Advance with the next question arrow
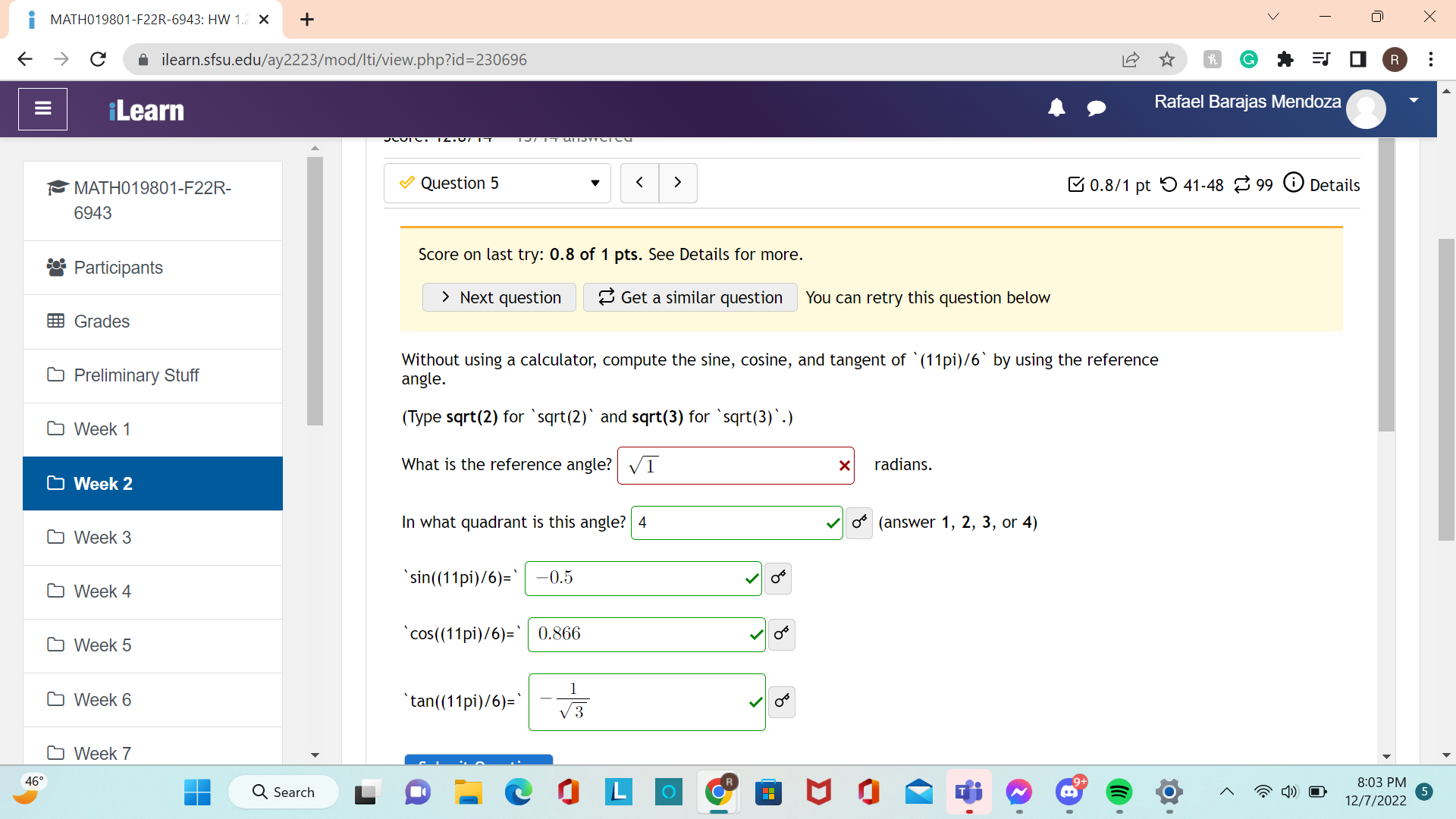This screenshot has width=1456, height=819. coord(678,183)
